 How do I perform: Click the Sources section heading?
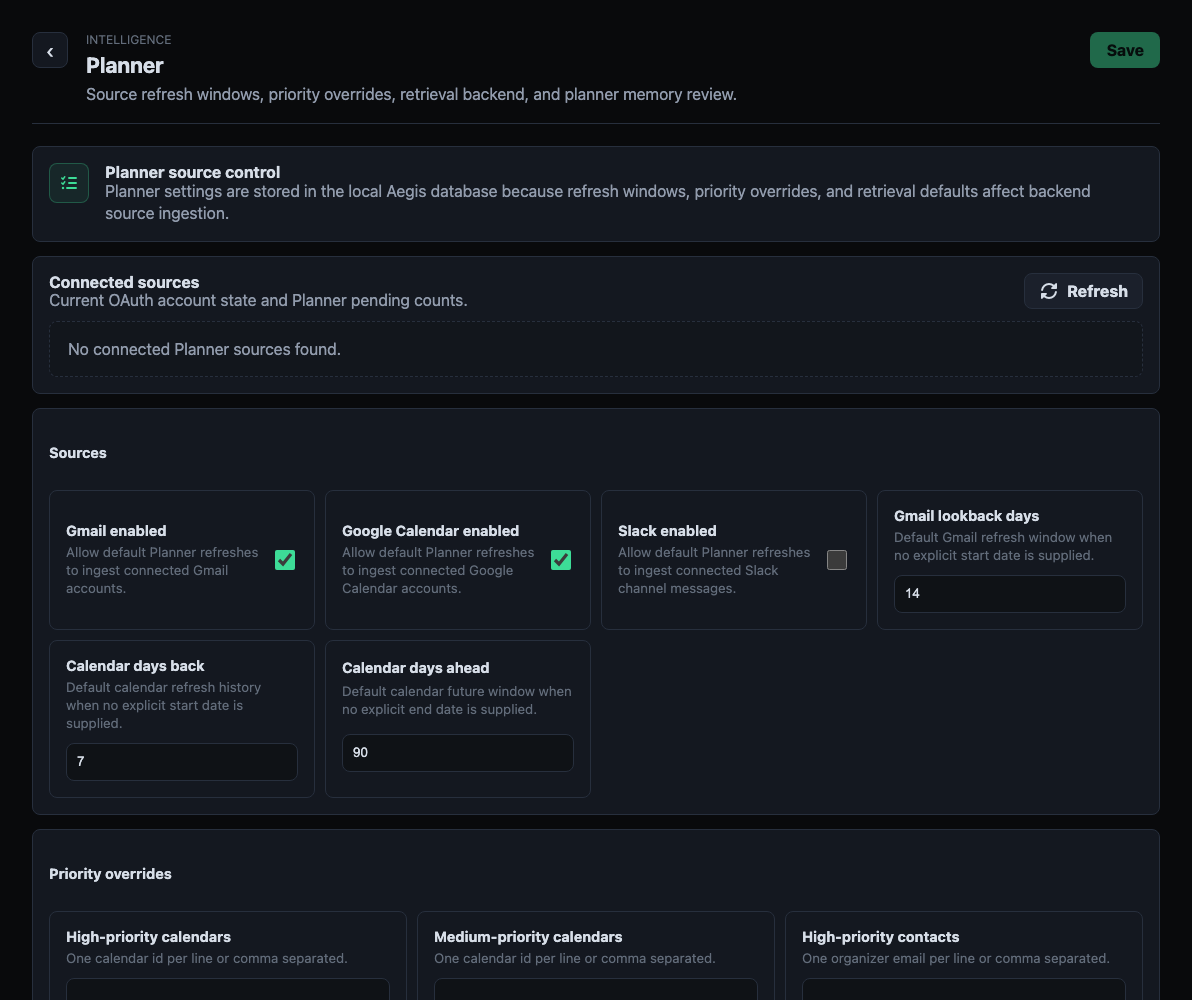78,453
